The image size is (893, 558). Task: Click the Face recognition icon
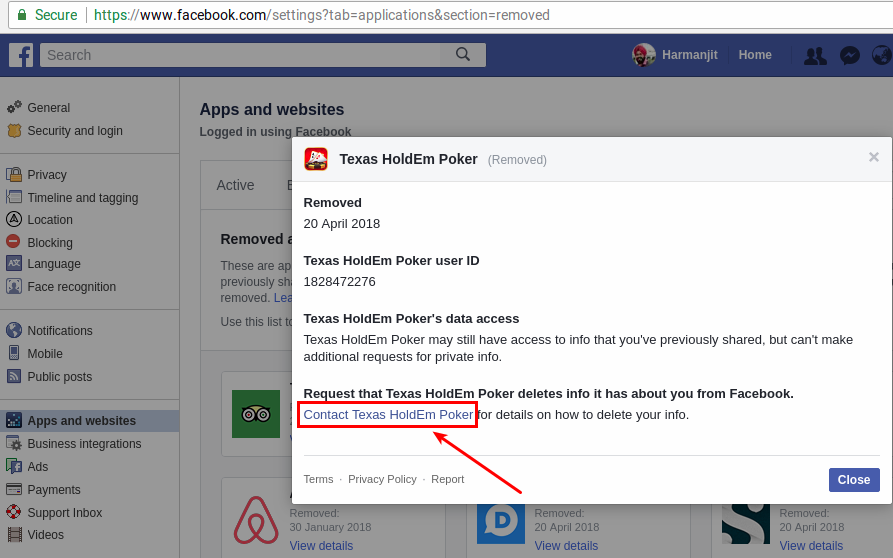point(14,286)
